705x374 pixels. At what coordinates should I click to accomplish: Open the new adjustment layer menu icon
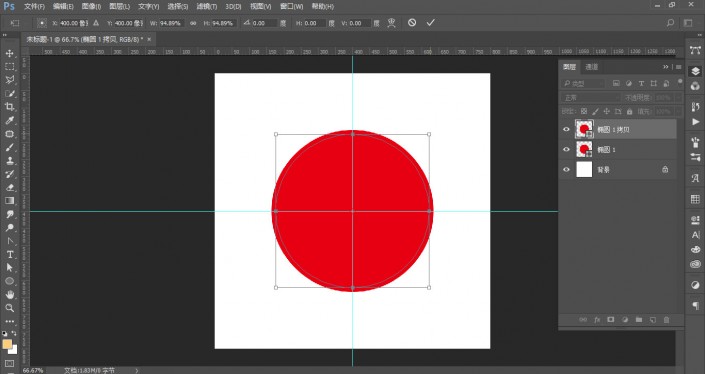click(x=625, y=320)
